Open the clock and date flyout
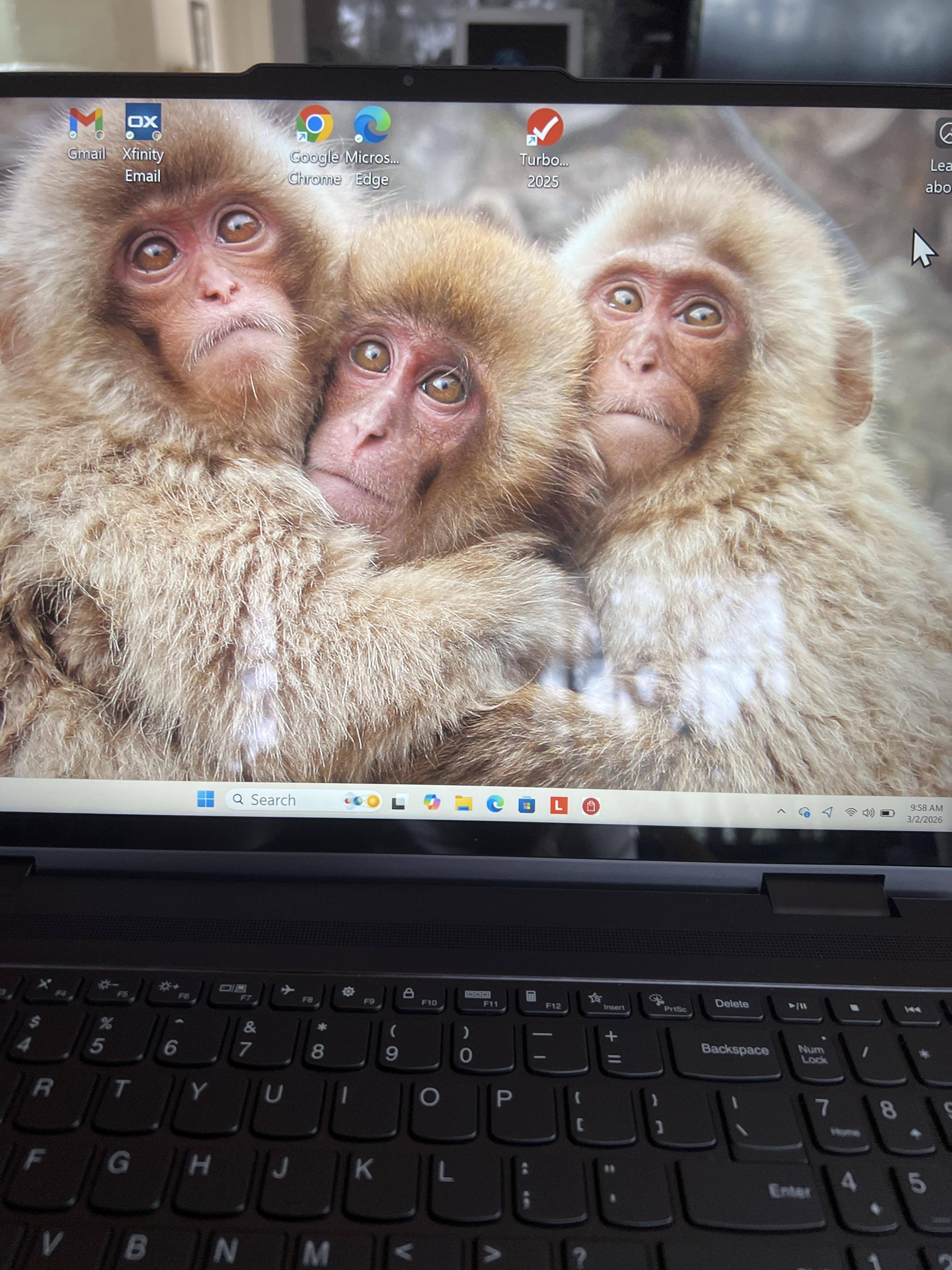This screenshot has width=952, height=1270. point(925,814)
